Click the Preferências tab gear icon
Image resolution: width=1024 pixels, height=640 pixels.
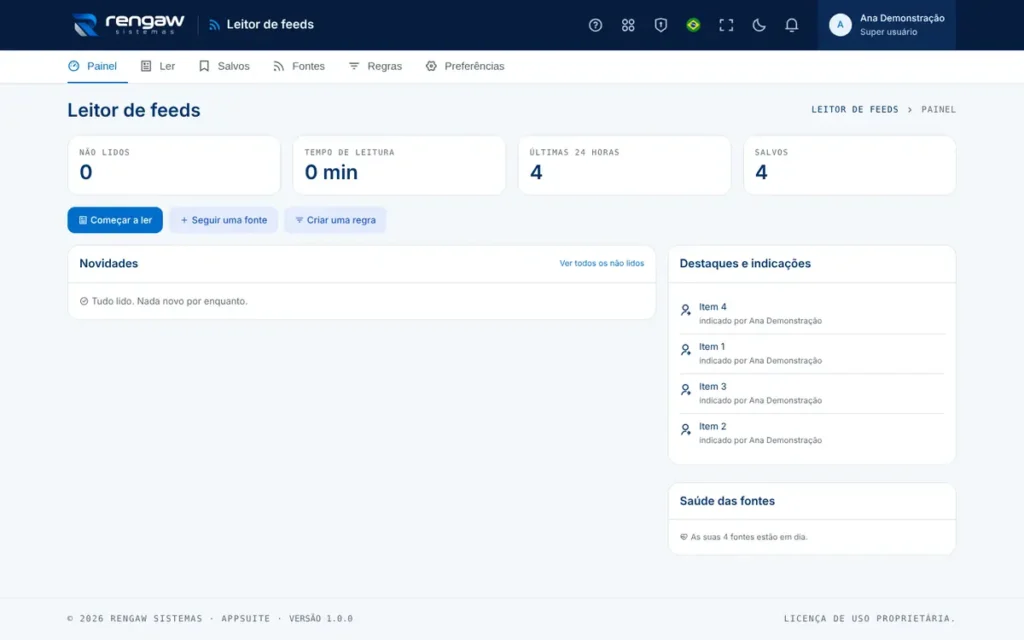[431, 66]
